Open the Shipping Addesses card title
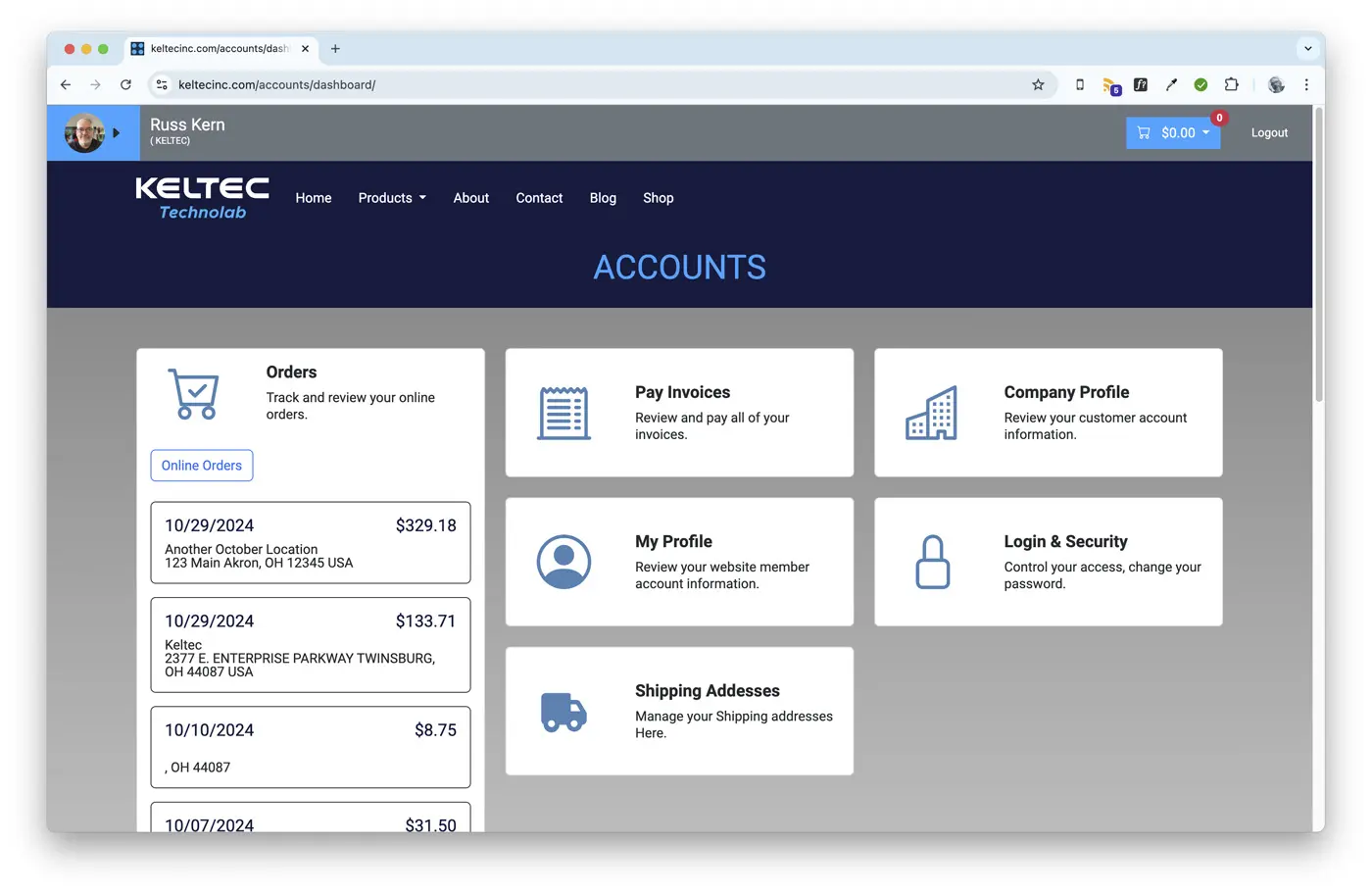The image size is (1372, 894). click(x=708, y=691)
